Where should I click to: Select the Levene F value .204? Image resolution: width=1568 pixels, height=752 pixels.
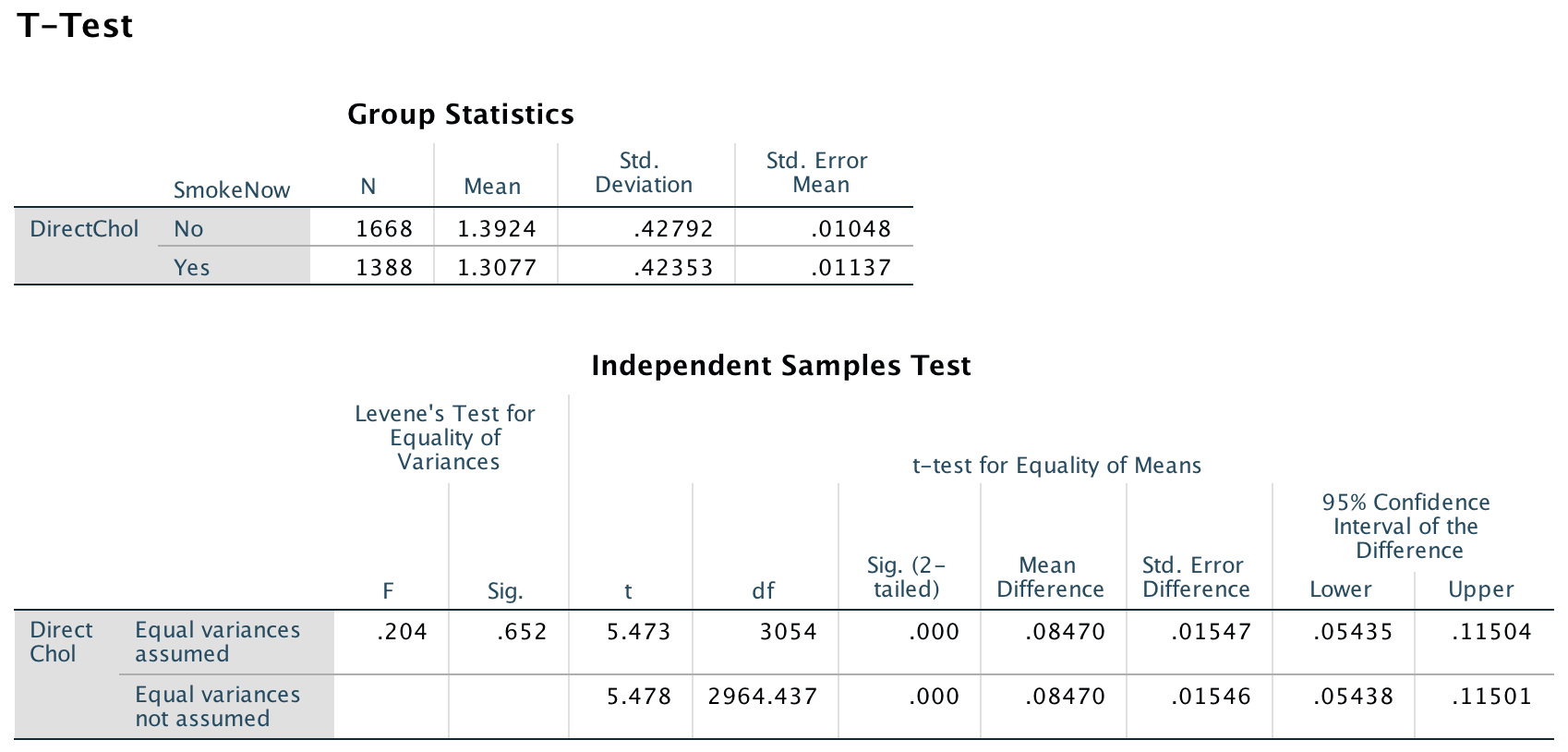pyautogui.click(x=402, y=632)
